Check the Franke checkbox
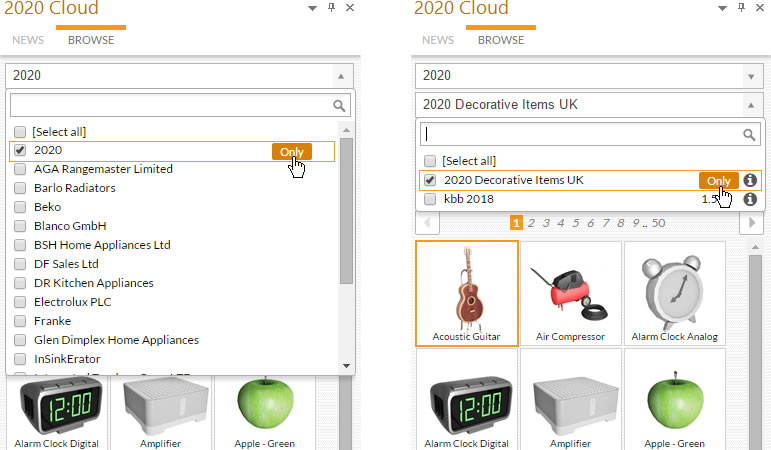The height and width of the screenshot is (450, 771). click(x=20, y=321)
